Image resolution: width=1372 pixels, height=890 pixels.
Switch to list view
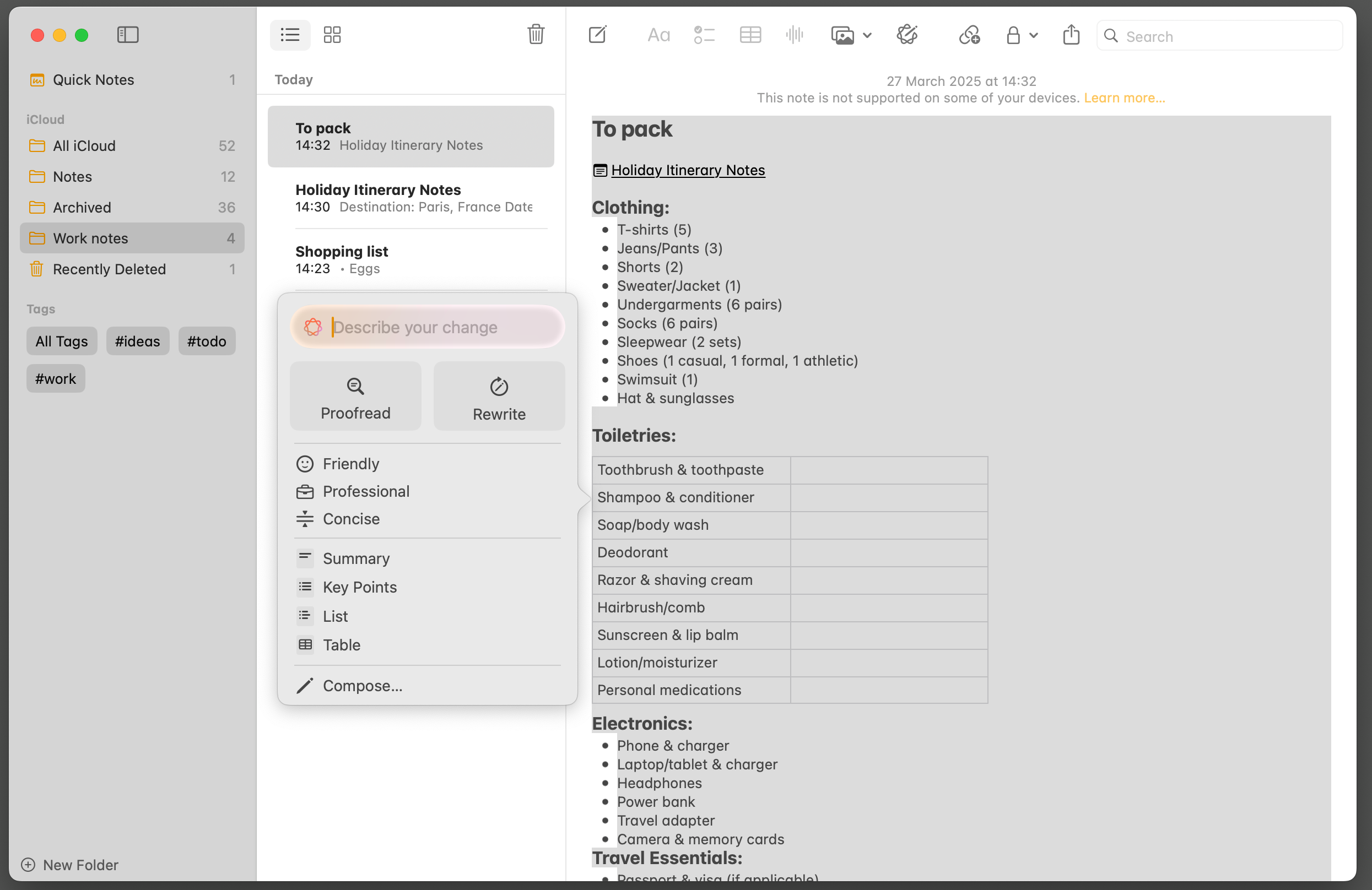point(290,35)
